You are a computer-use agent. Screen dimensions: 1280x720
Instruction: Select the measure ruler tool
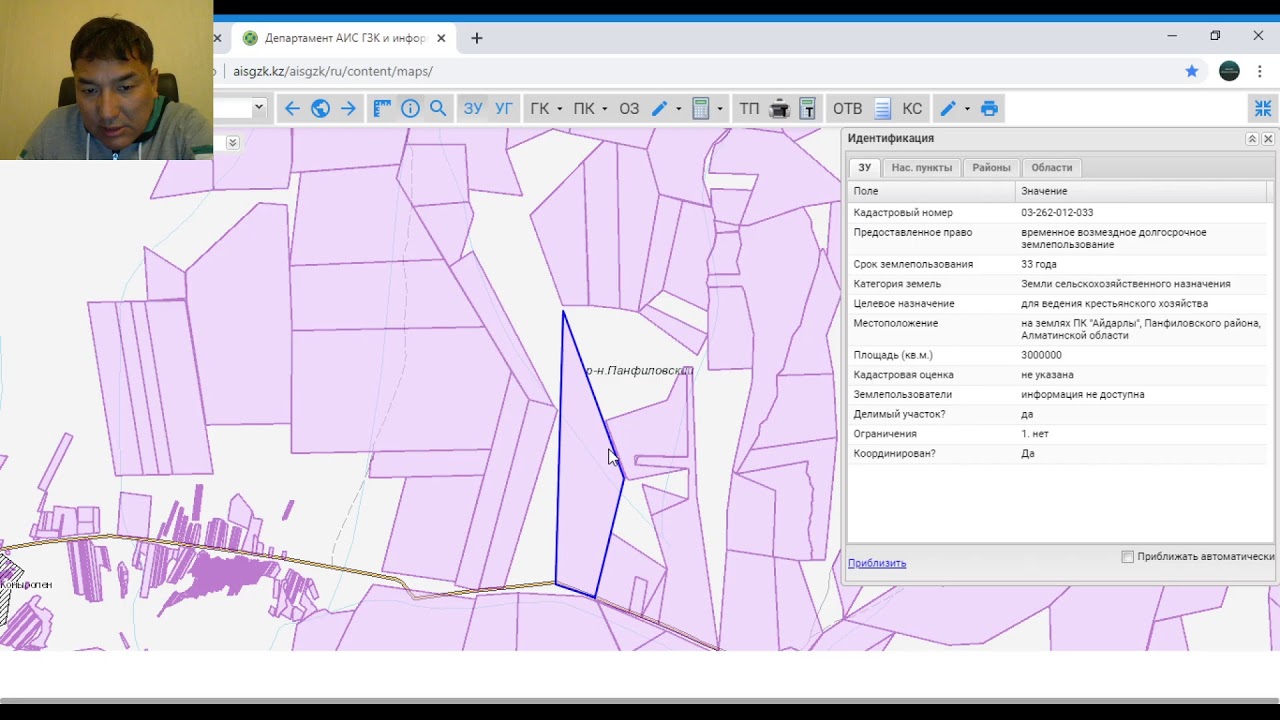point(382,109)
